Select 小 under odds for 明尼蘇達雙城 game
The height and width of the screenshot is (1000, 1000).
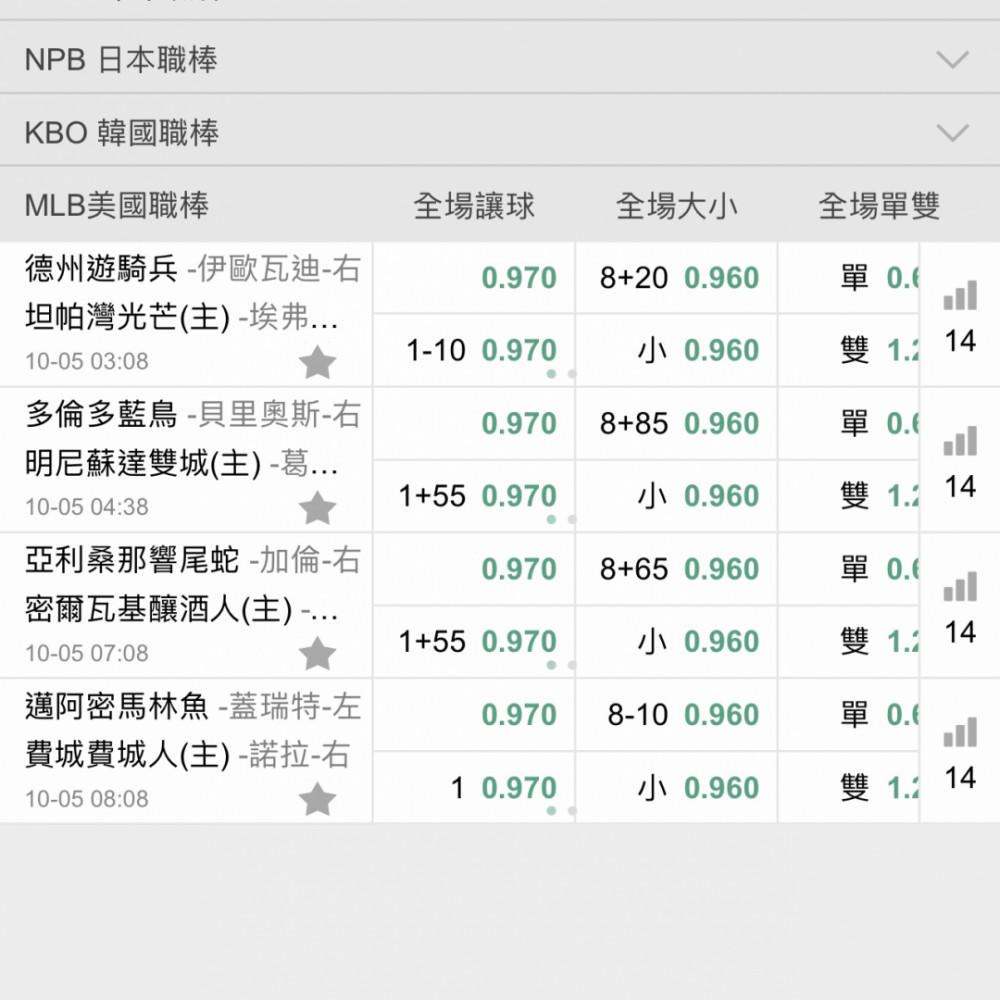click(x=677, y=496)
